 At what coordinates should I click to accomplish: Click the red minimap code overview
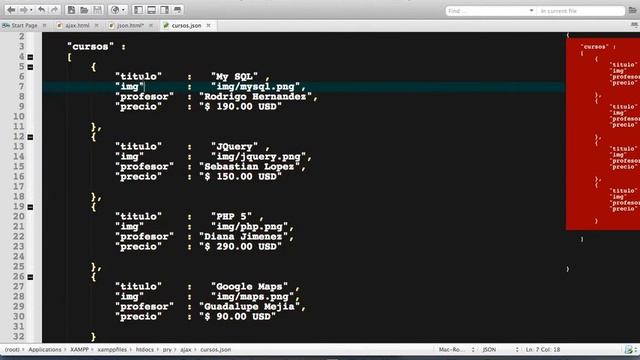pos(603,134)
